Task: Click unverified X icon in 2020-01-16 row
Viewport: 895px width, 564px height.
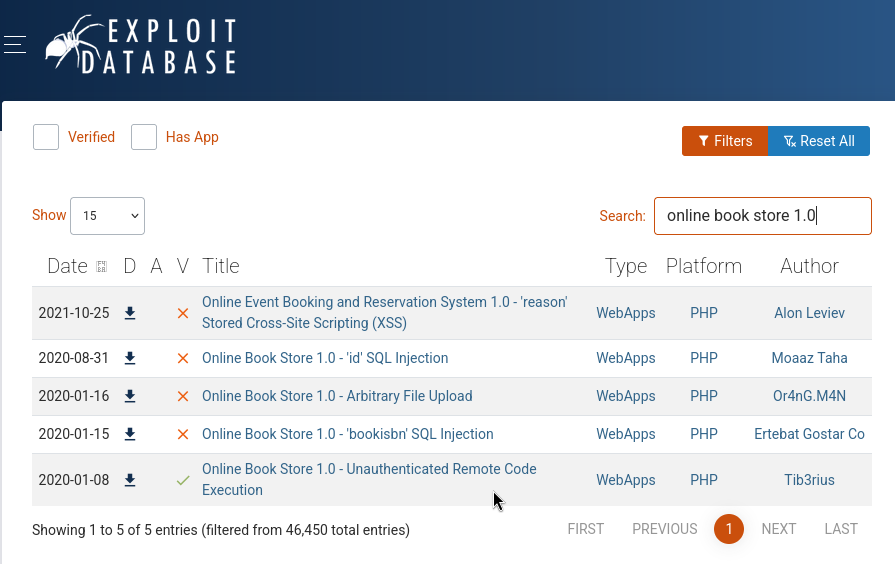Action: (183, 396)
